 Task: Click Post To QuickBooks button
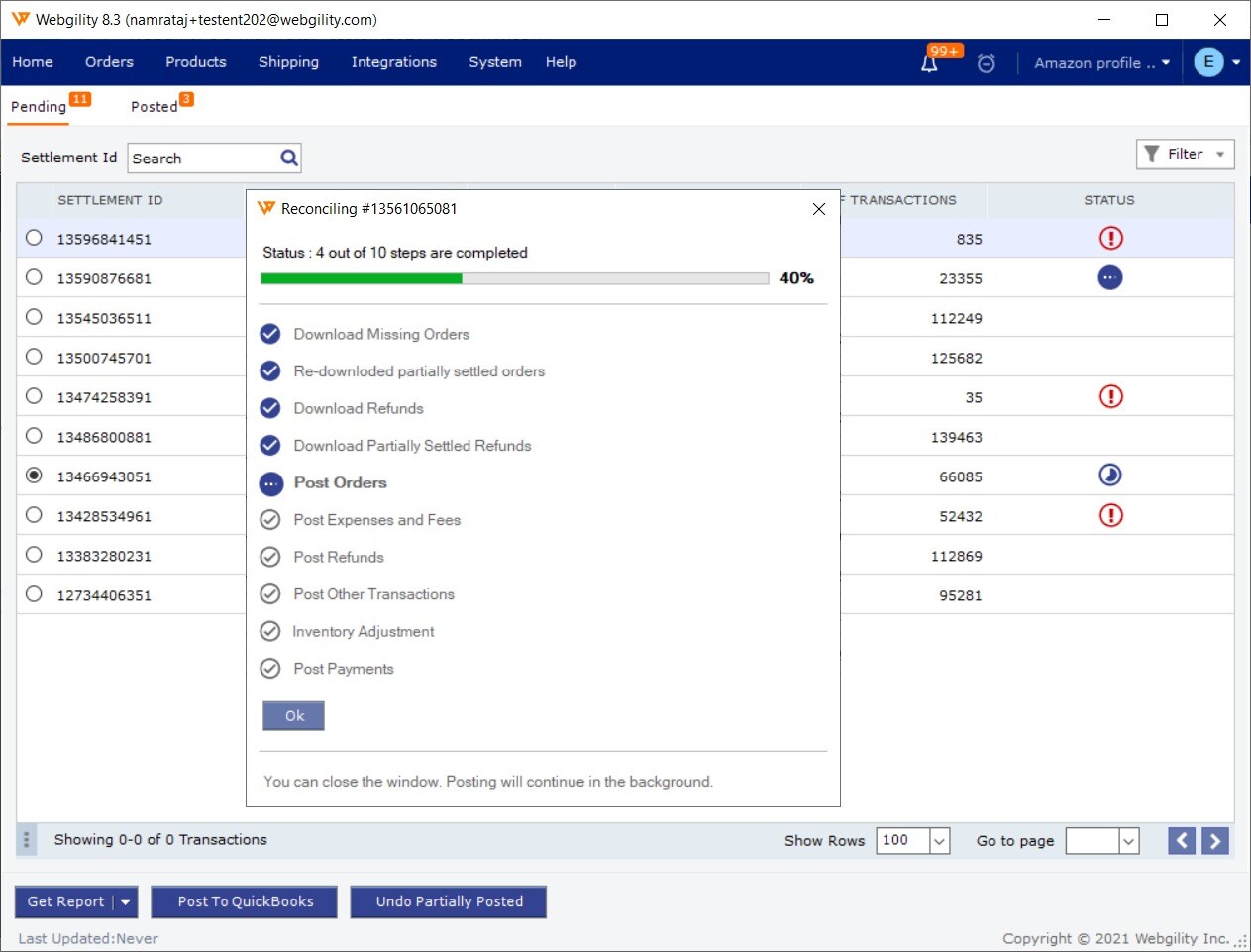(245, 902)
